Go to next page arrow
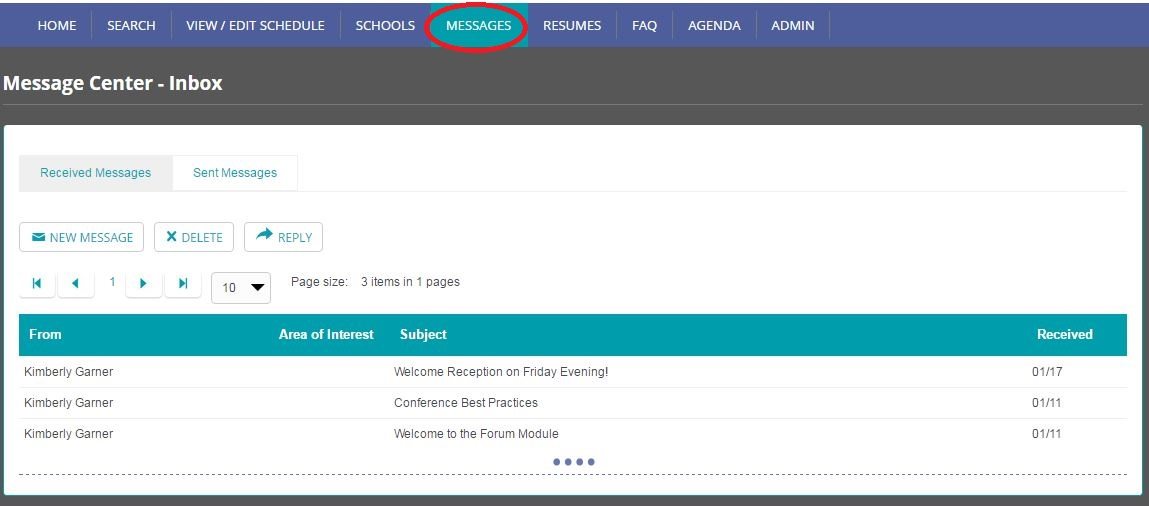Image resolution: width=1149 pixels, height=506 pixels. [x=144, y=283]
